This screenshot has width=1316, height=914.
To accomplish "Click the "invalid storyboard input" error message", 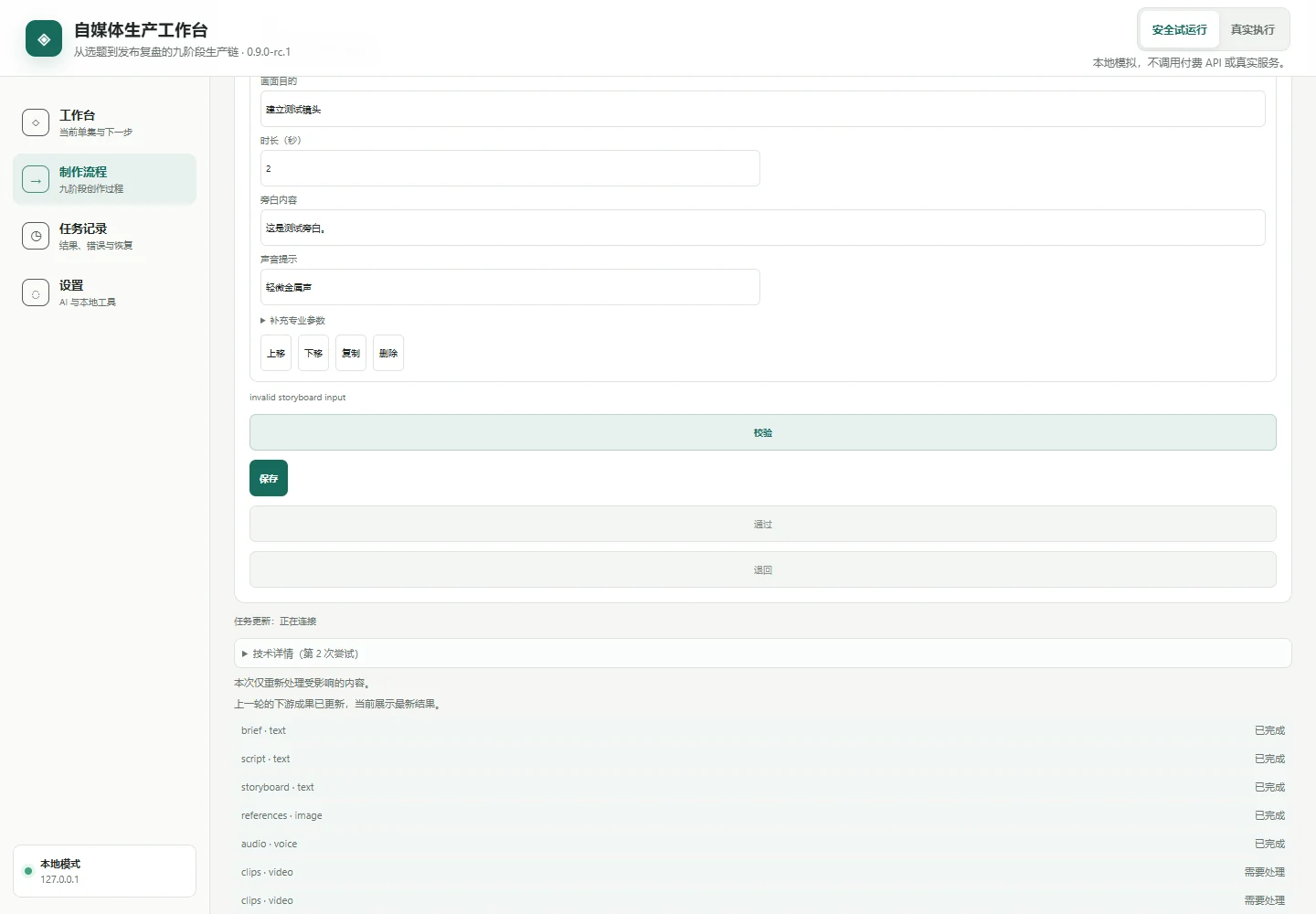I will [298, 398].
